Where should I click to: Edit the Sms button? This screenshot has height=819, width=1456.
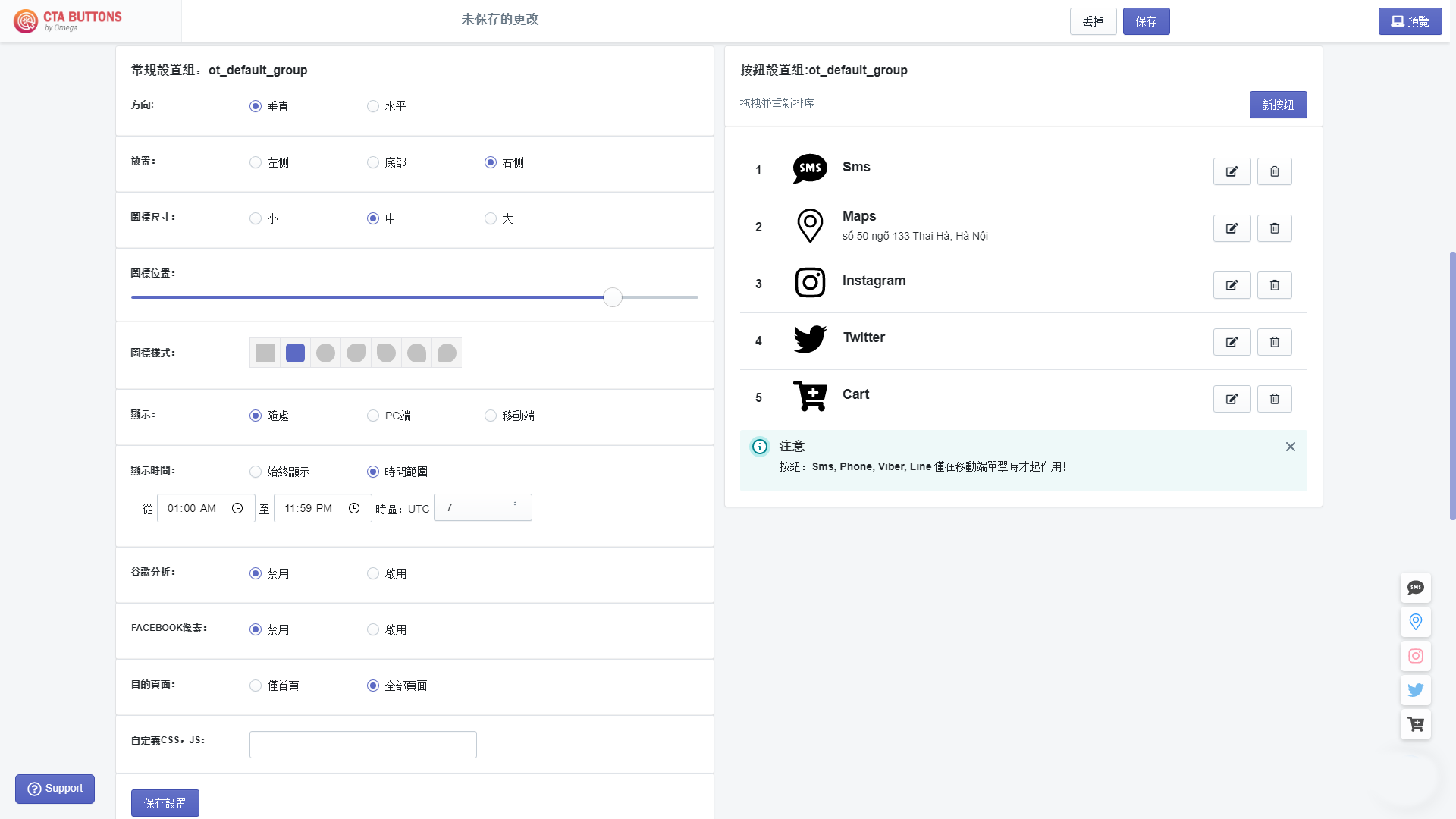click(x=1232, y=171)
